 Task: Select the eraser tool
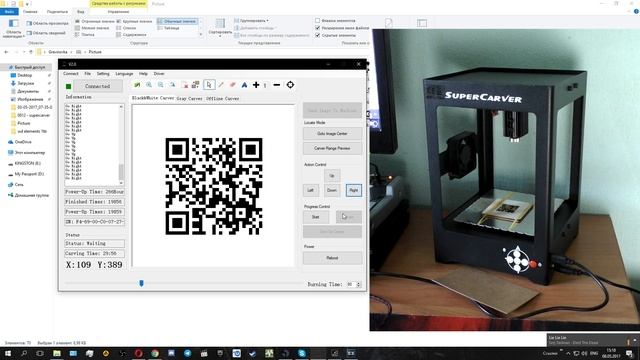point(233,85)
